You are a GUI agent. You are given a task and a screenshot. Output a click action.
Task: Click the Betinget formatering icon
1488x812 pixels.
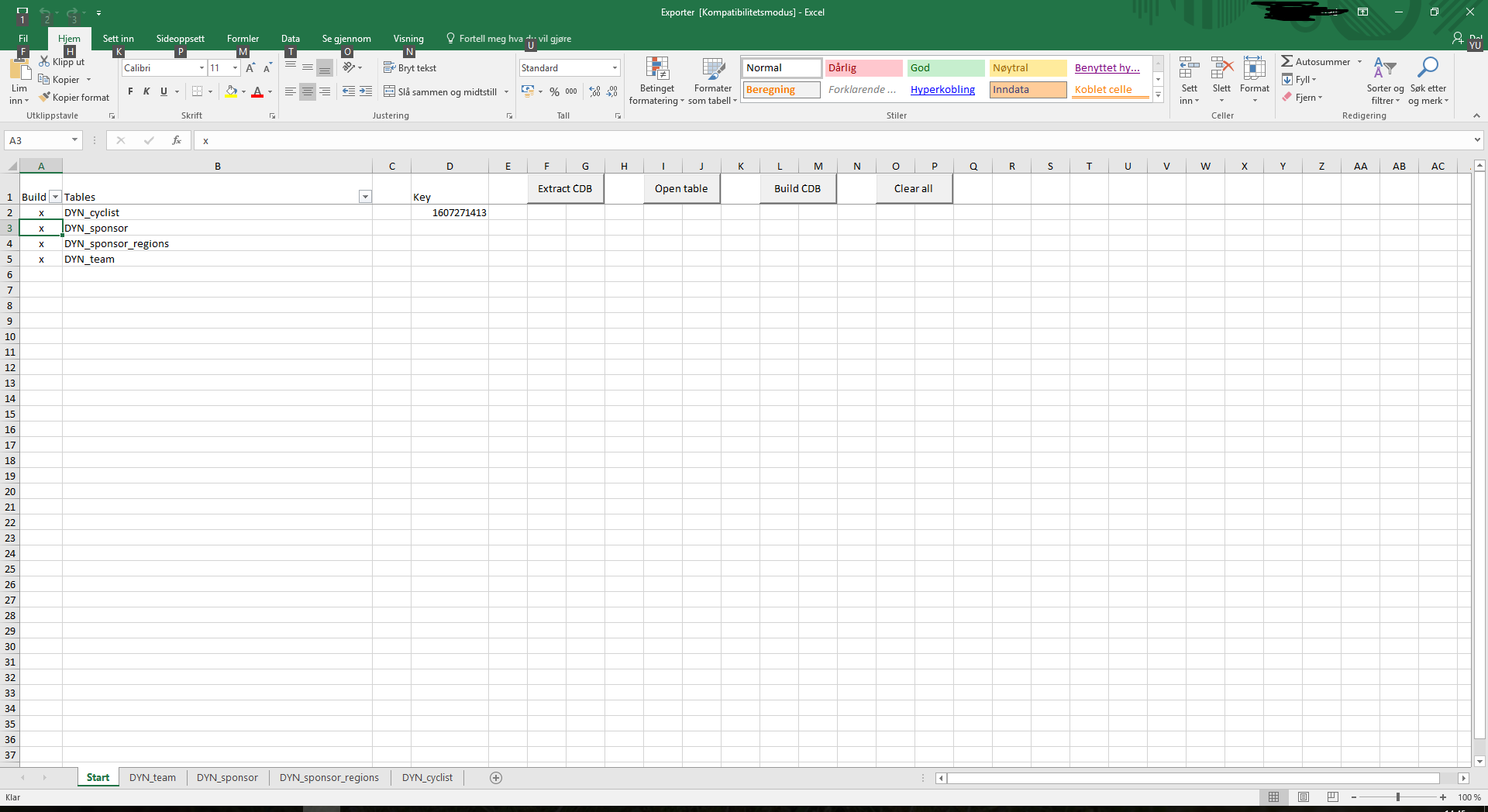point(656,70)
